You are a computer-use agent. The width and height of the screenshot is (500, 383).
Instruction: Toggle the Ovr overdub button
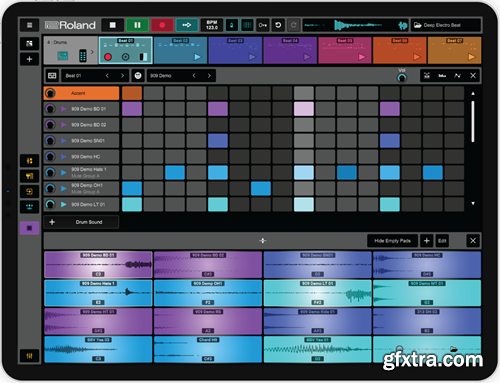coord(263,25)
